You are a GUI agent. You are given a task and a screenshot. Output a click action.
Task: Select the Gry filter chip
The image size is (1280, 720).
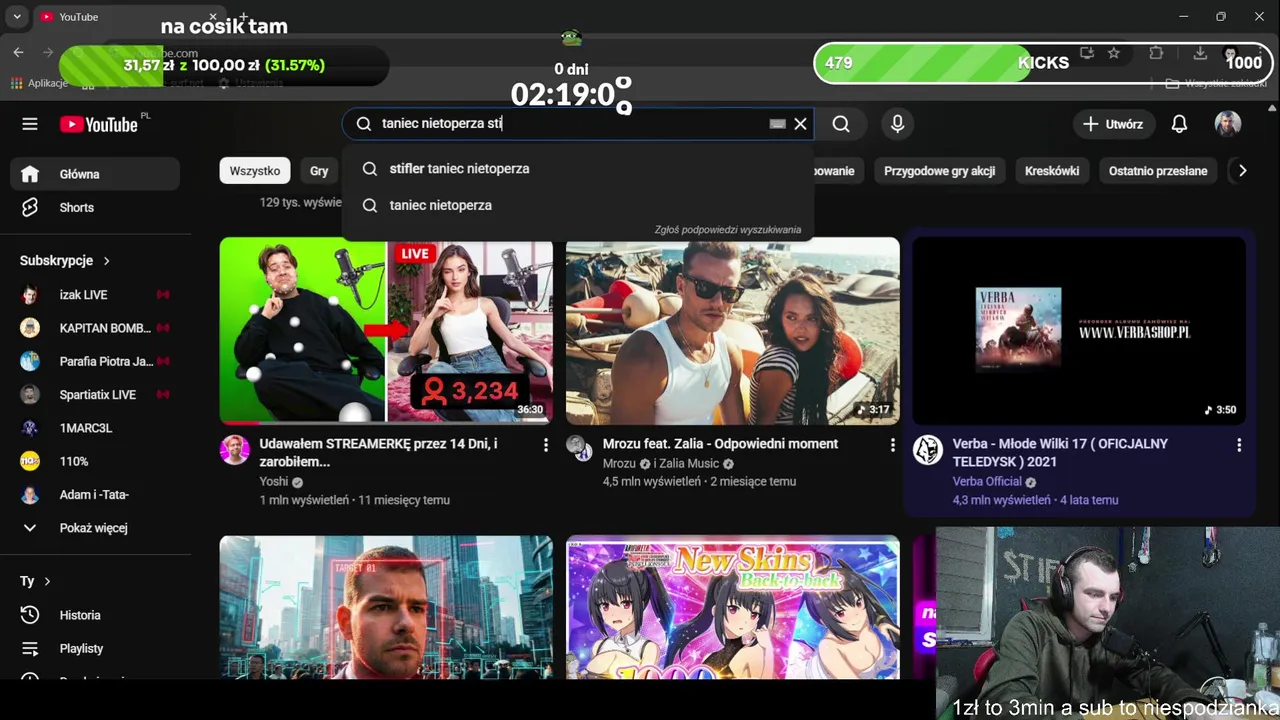pos(319,171)
